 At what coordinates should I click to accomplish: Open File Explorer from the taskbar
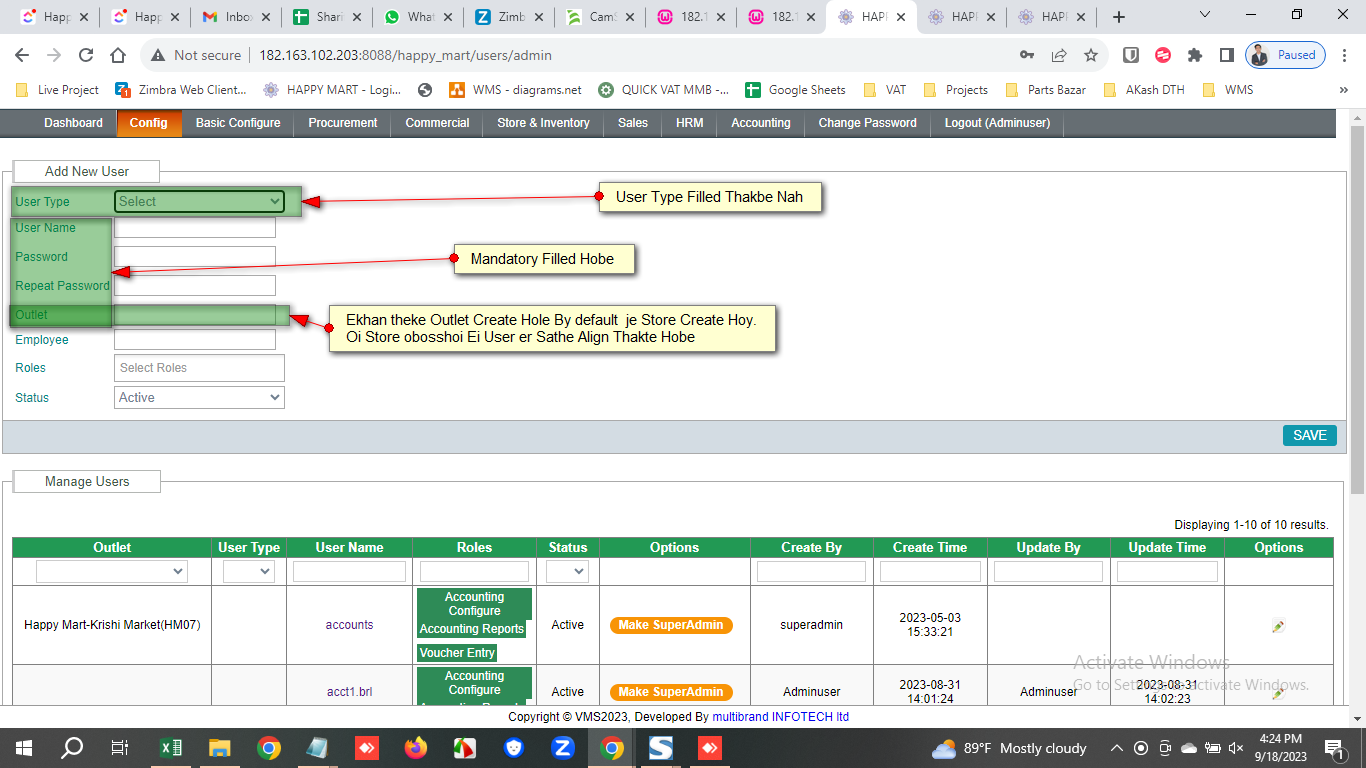[x=220, y=748]
